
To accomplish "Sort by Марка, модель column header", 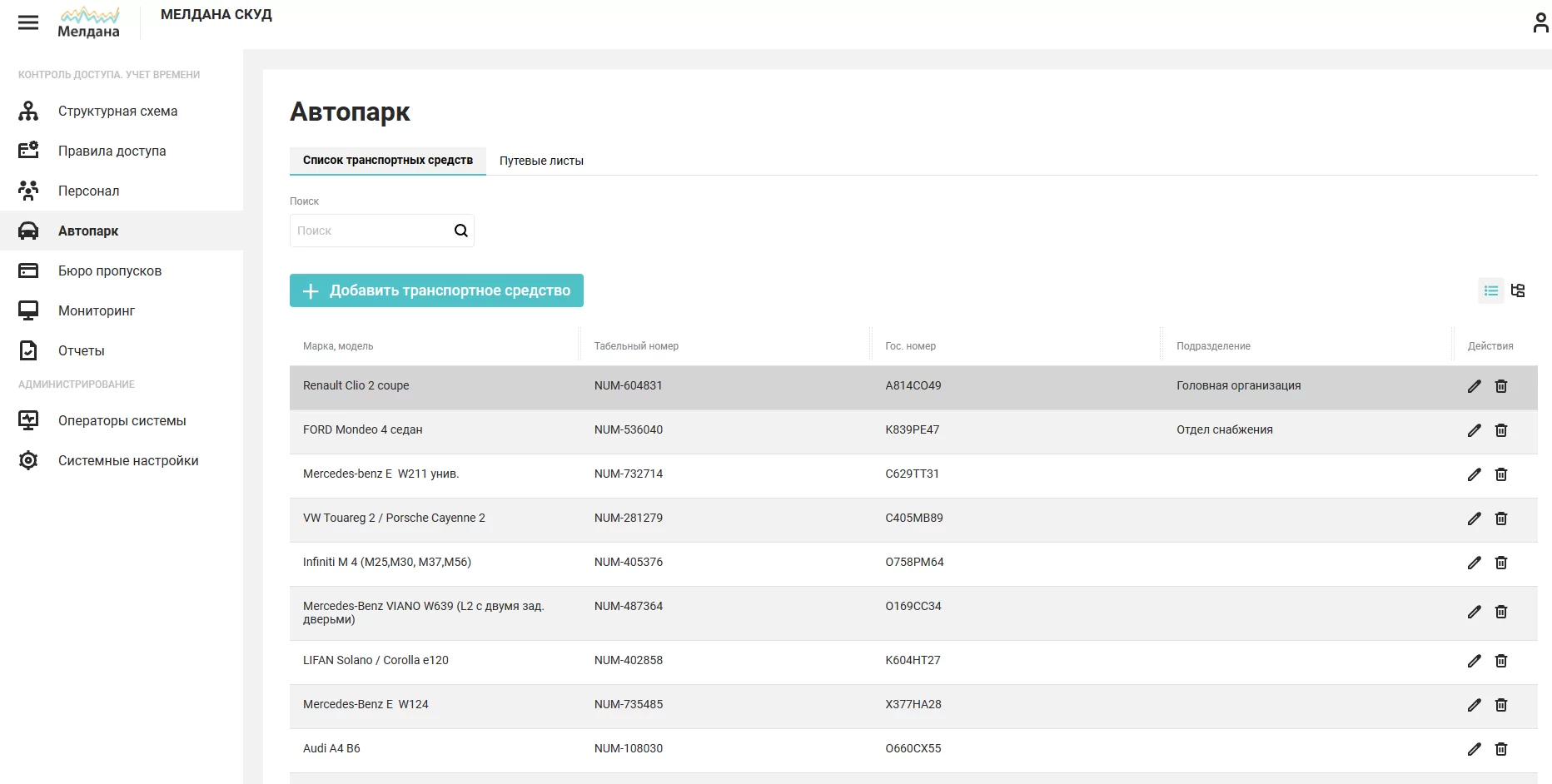I will [x=338, y=346].
